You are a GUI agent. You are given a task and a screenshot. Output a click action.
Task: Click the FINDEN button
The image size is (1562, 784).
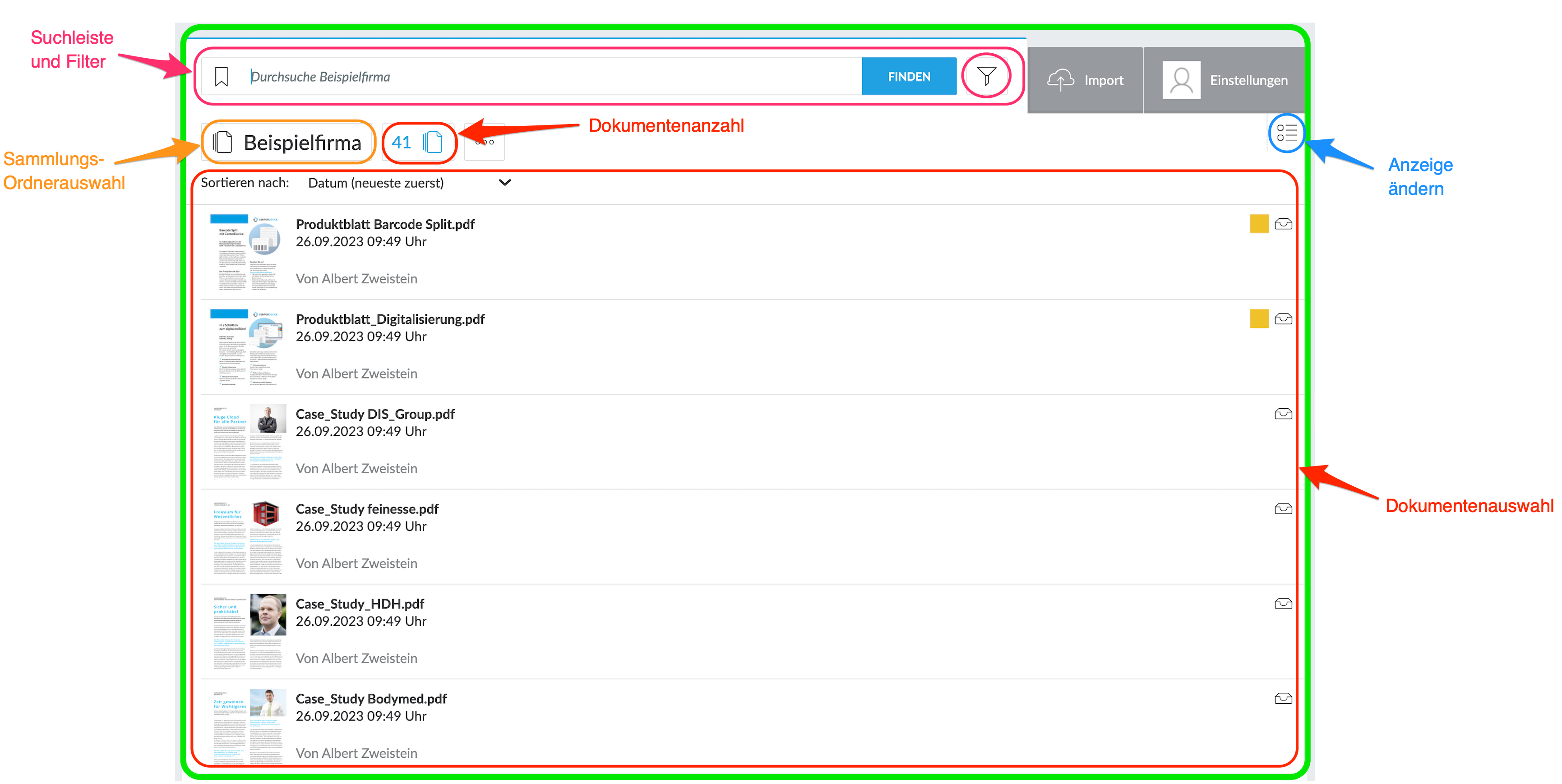pyautogui.click(x=909, y=76)
